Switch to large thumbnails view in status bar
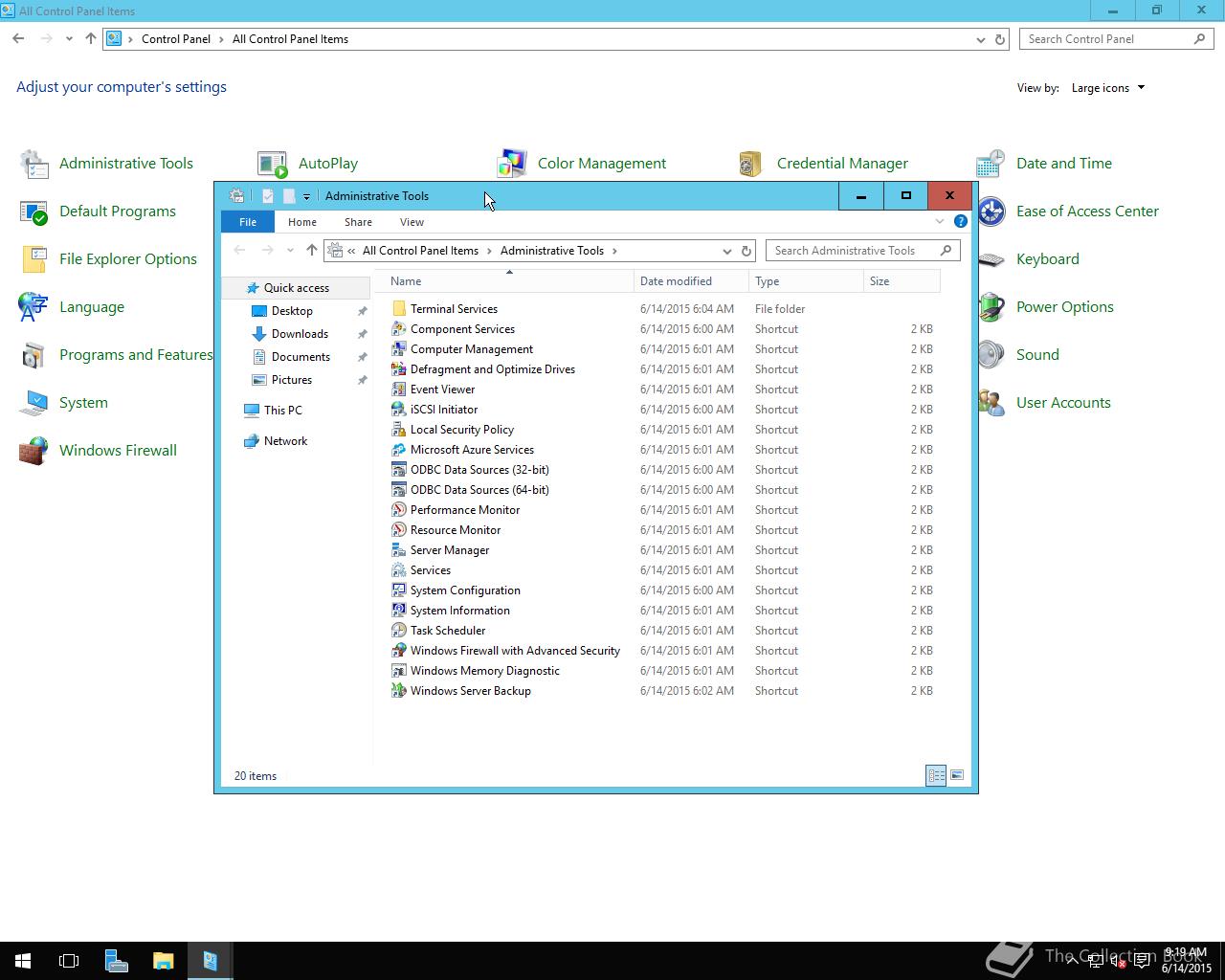The image size is (1225, 980). pos(957,776)
